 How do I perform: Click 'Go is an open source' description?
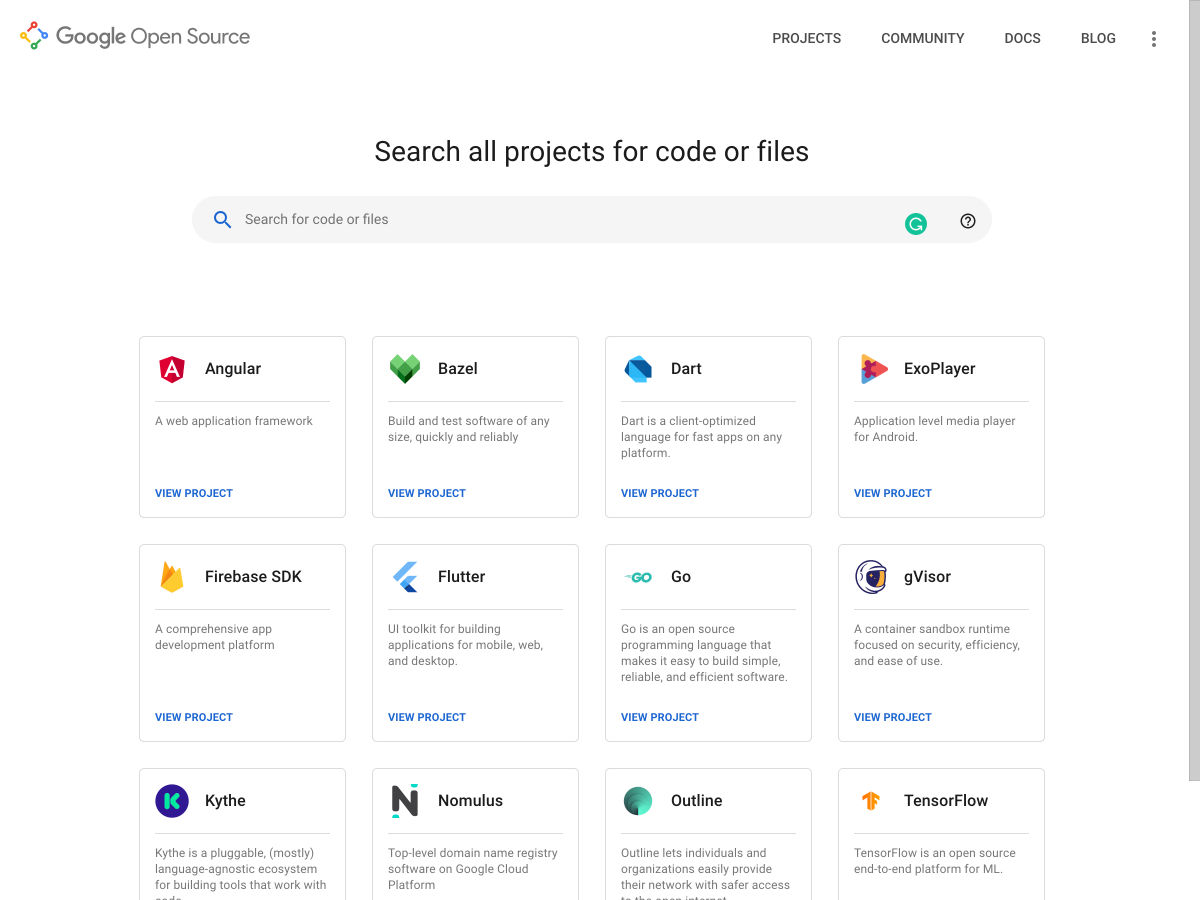pyautogui.click(x=705, y=653)
